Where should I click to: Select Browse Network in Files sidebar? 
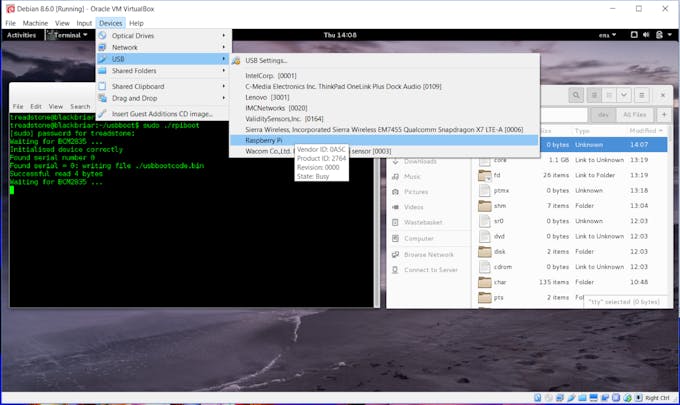429,255
